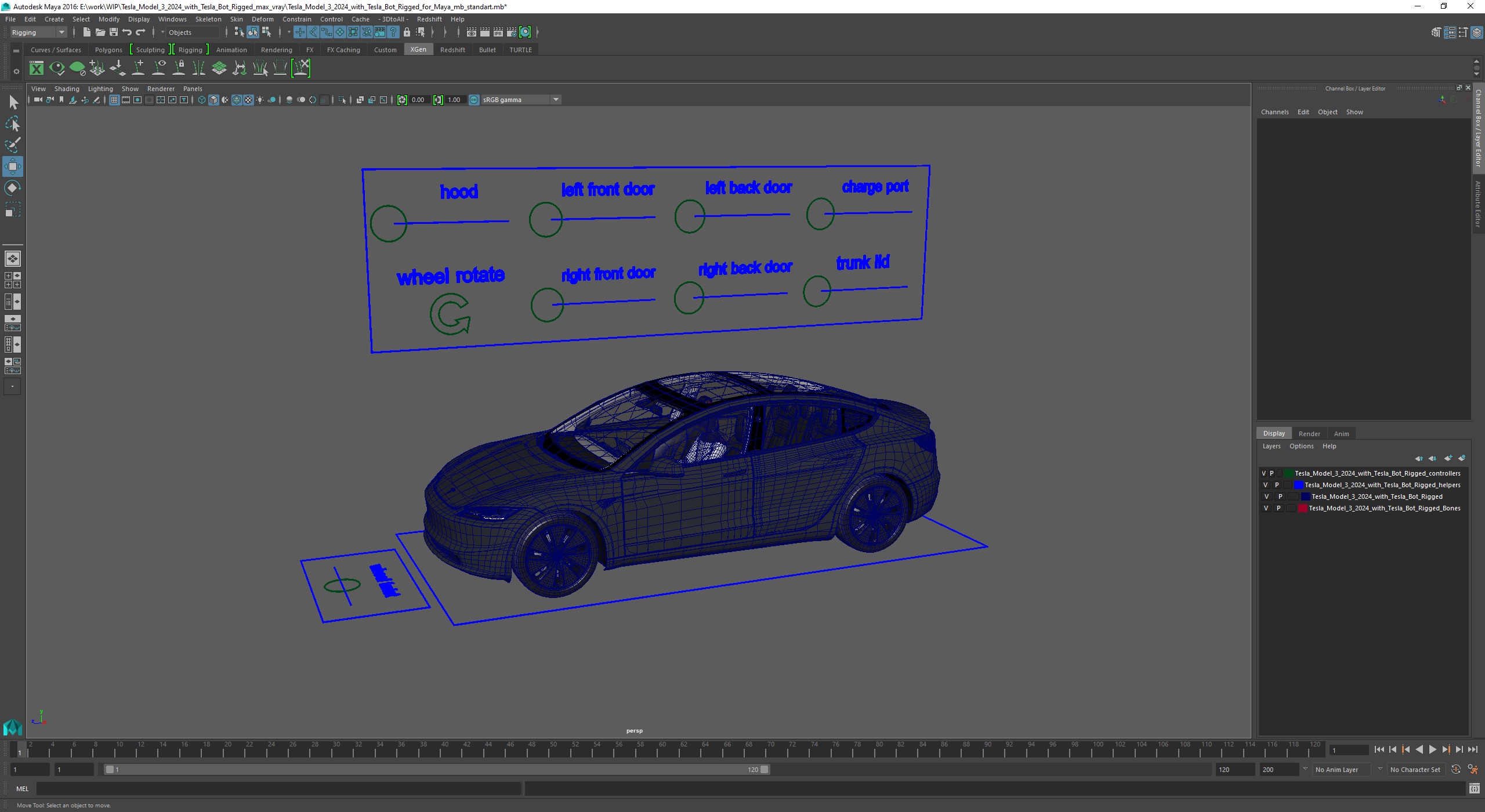
Task: Toggle visibility V of controllers layer
Action: [1263, 473]
